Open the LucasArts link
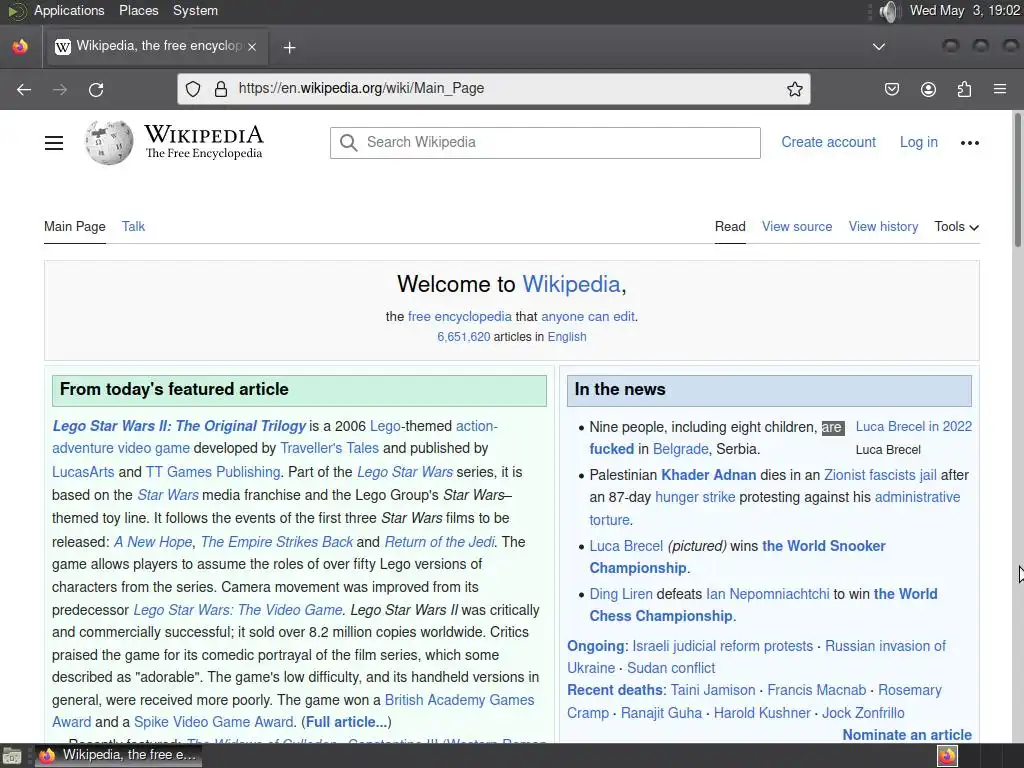Viewport: 1024px width, 768px height. coord(83,472)
